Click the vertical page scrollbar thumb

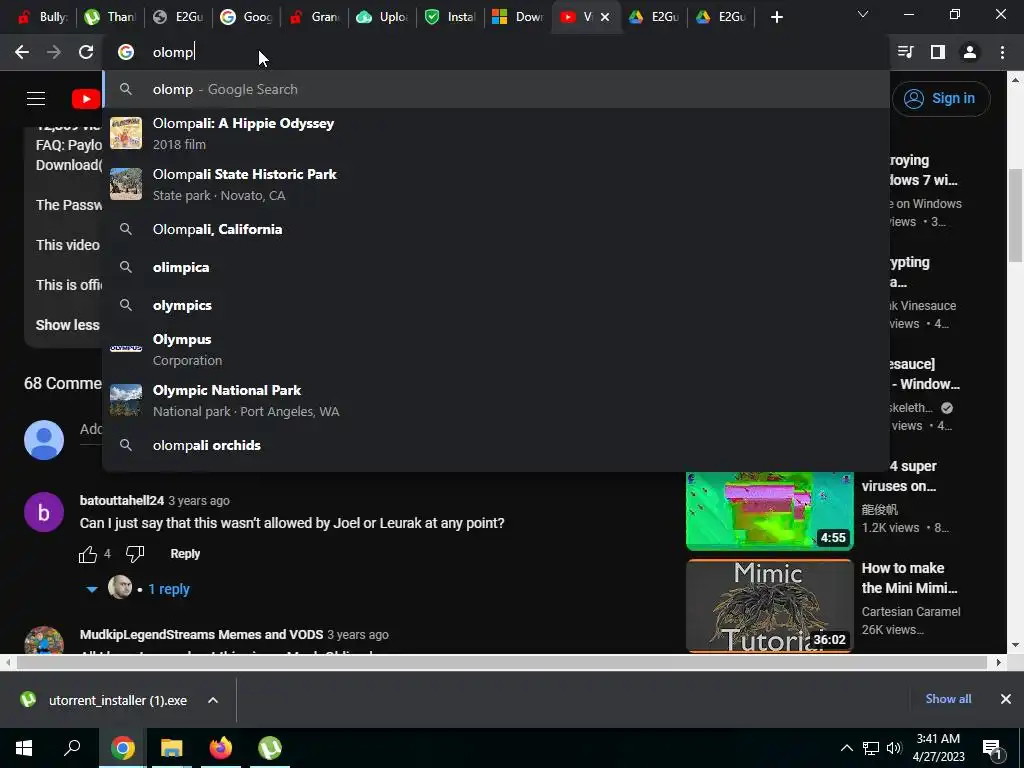pyautogui.click(x=1016, y=216)
